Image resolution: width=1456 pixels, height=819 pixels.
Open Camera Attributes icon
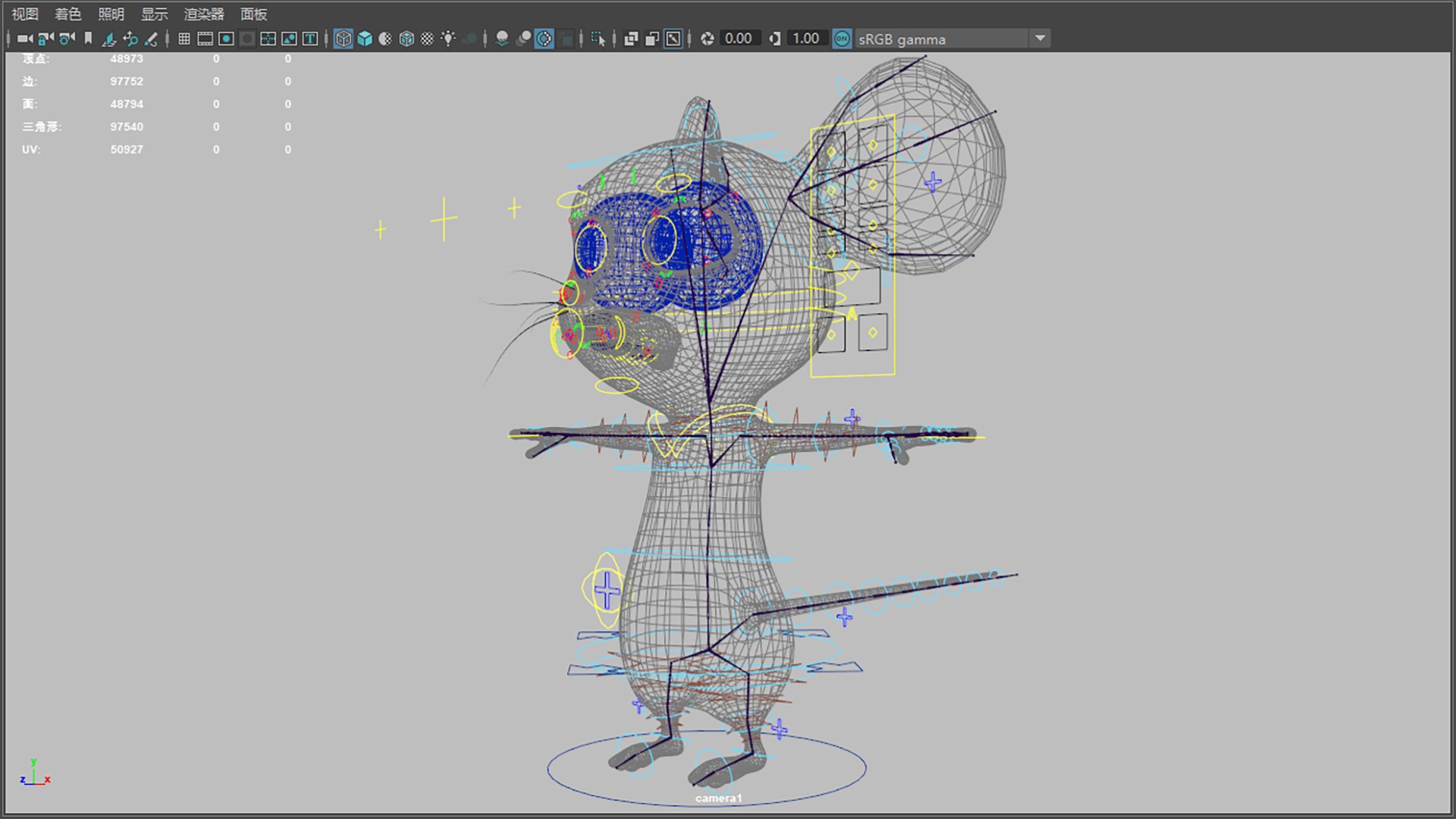pos(67,39)
